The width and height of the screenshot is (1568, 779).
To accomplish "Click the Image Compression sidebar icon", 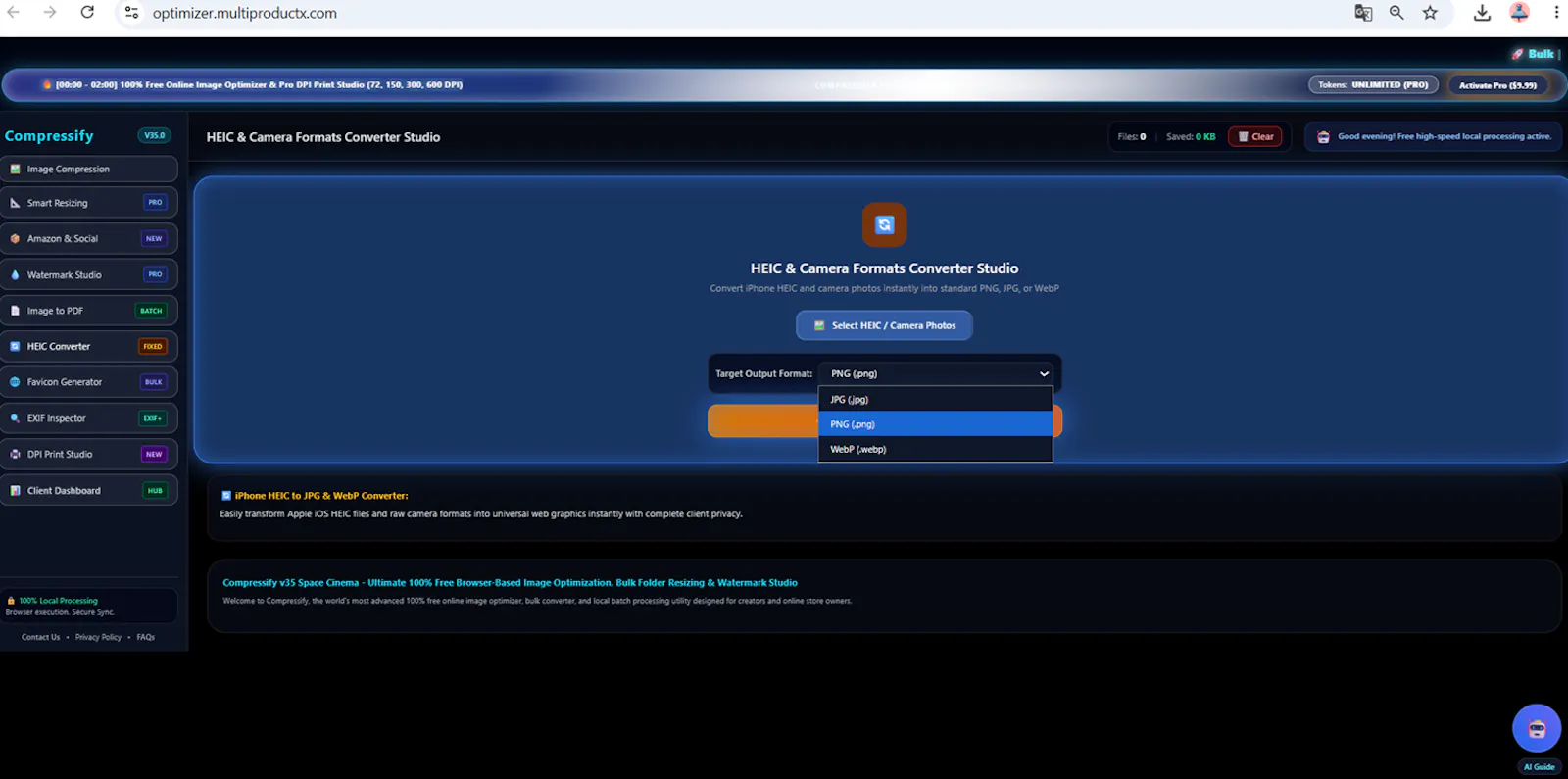I will [15, 169].
